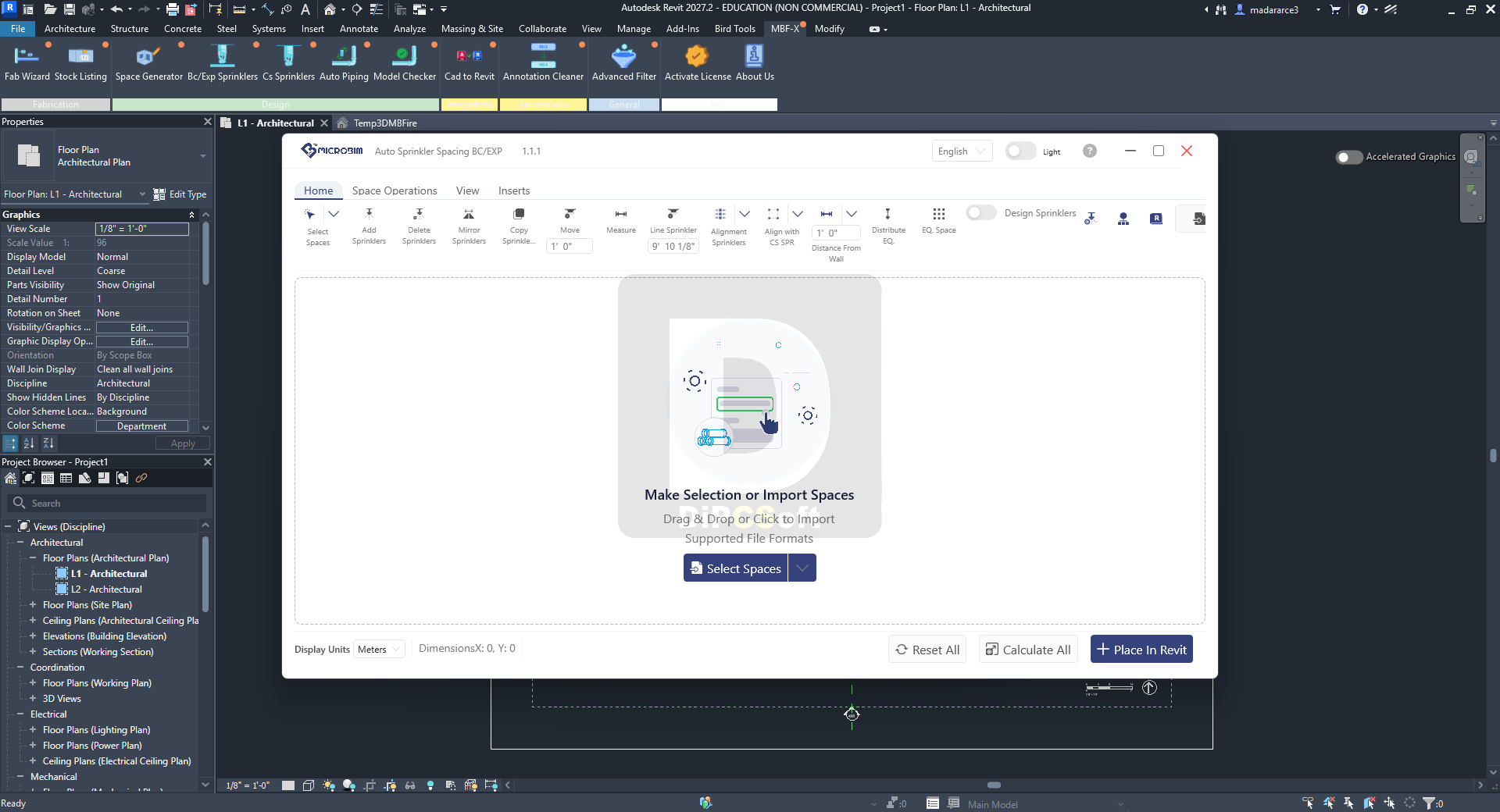Expand Floor Plans (Site Plan) node
This screenshot has width=1500, height=812.
tap(33, 604)
